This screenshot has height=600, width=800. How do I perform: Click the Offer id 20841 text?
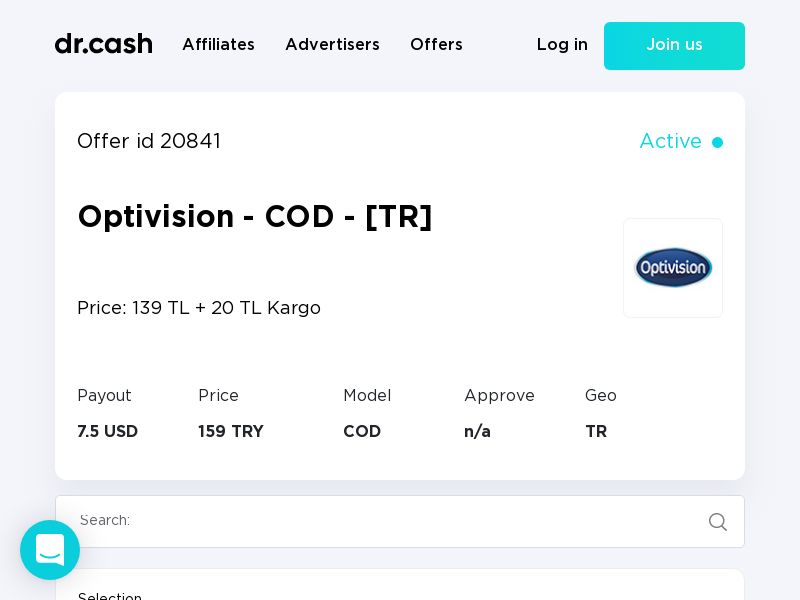click(x=149, y=142)
